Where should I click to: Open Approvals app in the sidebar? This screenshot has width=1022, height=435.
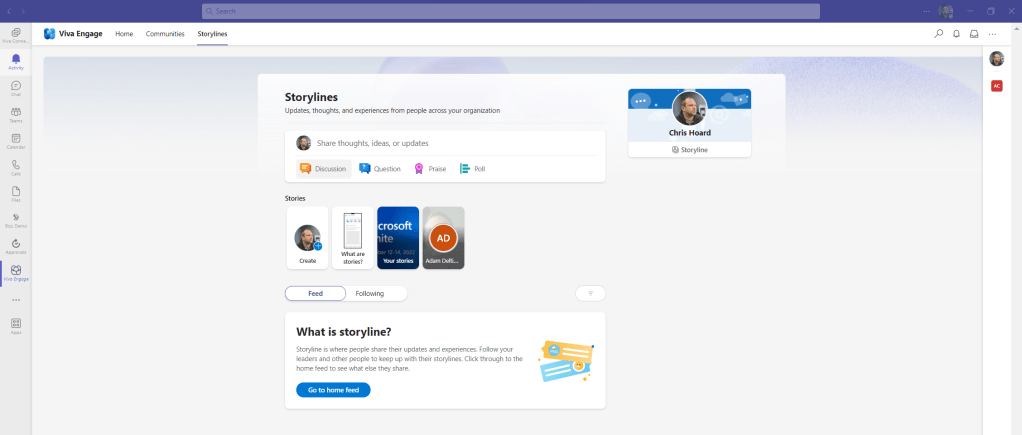pyautogui.click(x=16, y=247)
